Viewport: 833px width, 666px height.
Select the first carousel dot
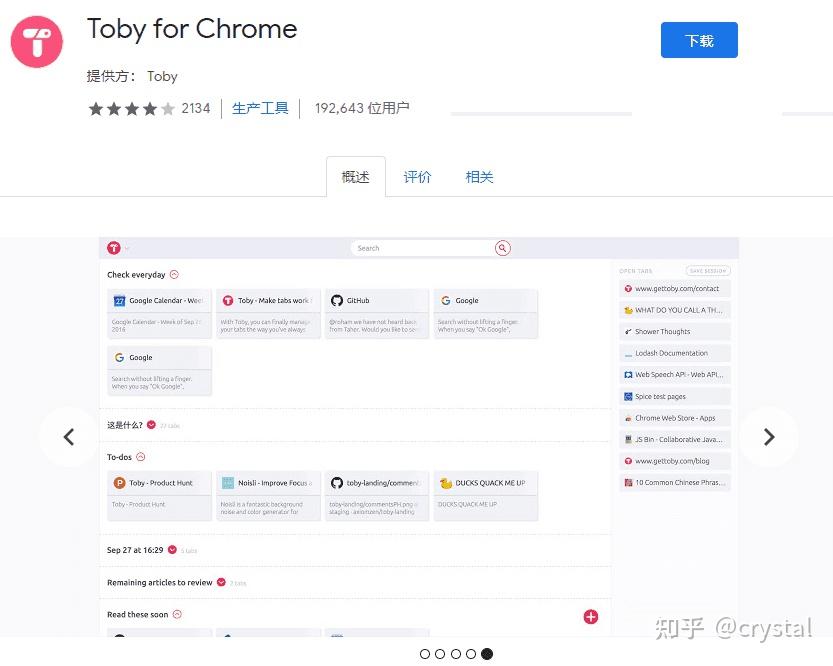[x=425, y=654]
